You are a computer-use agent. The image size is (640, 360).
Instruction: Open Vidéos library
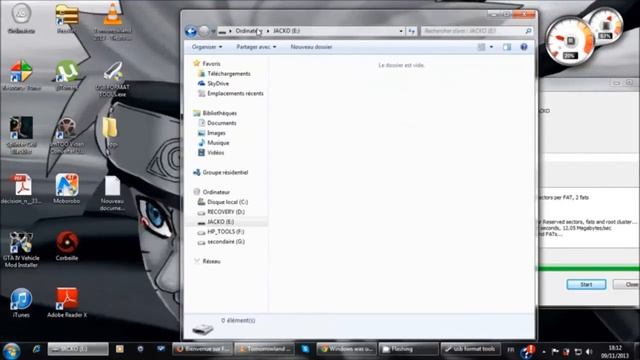pos(216,152)
